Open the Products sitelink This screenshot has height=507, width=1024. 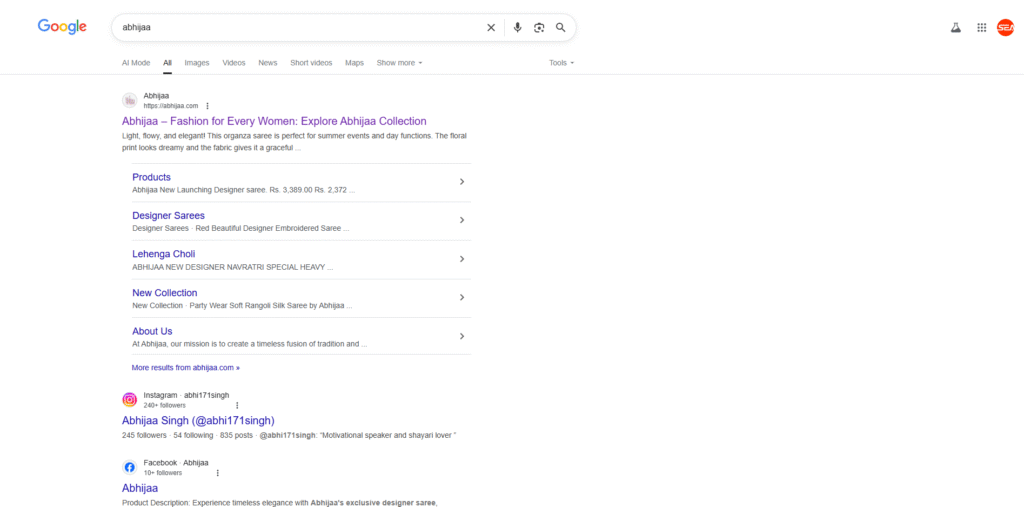(x=152, y=177)
